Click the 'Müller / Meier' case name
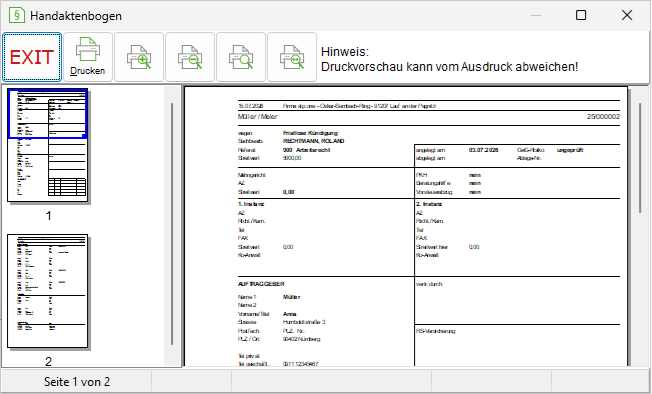The height and width of the screenshot is (394, 652). pyautogui.click(x=257, y=117)
